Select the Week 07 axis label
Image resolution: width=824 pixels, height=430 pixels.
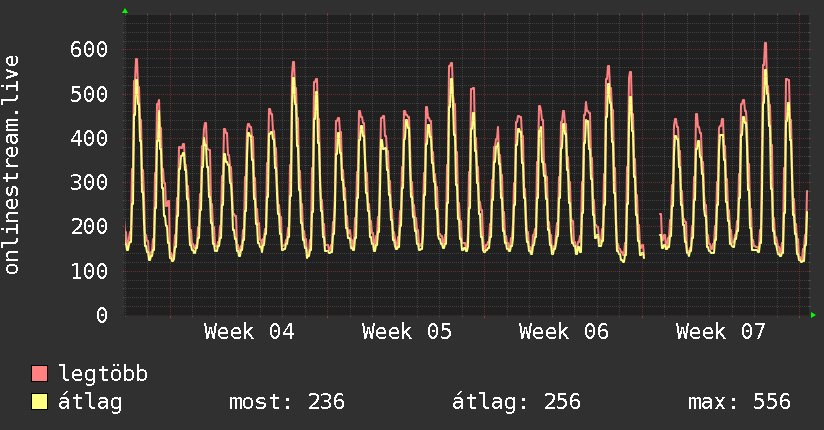click(721, 332)
